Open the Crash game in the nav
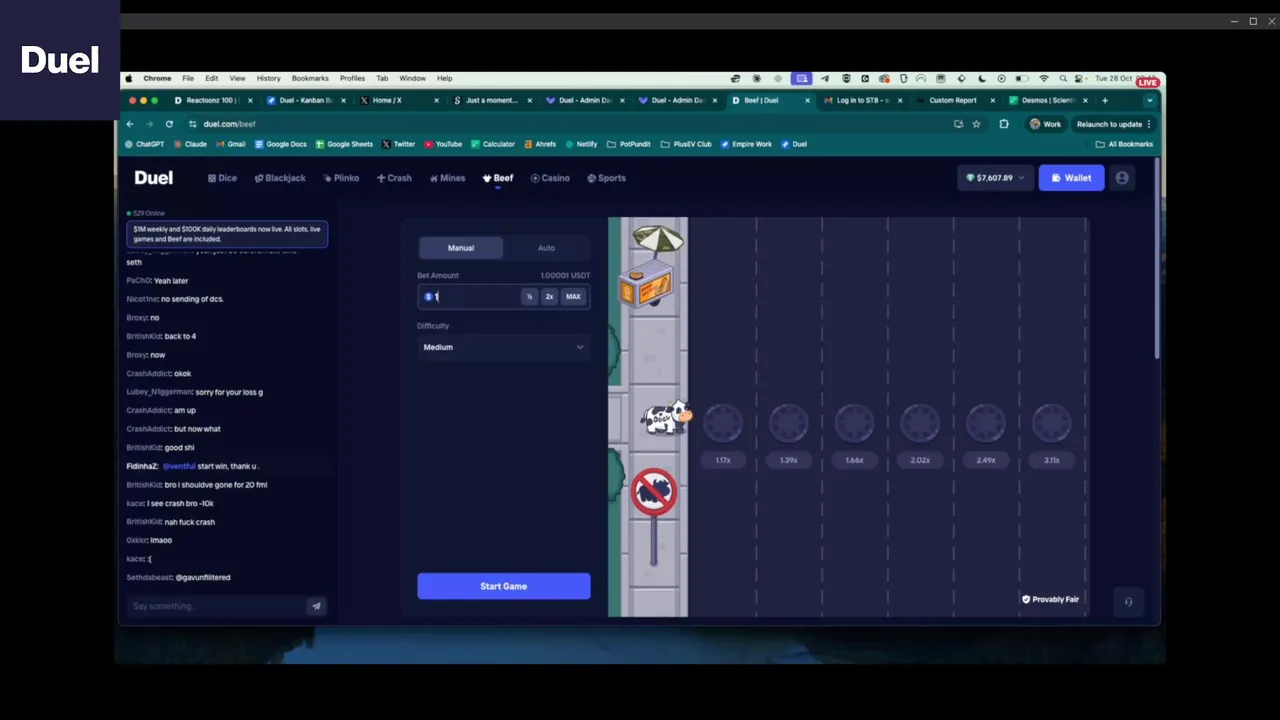The width and height of the screenshot is (1280, 720). click(394, 178)
